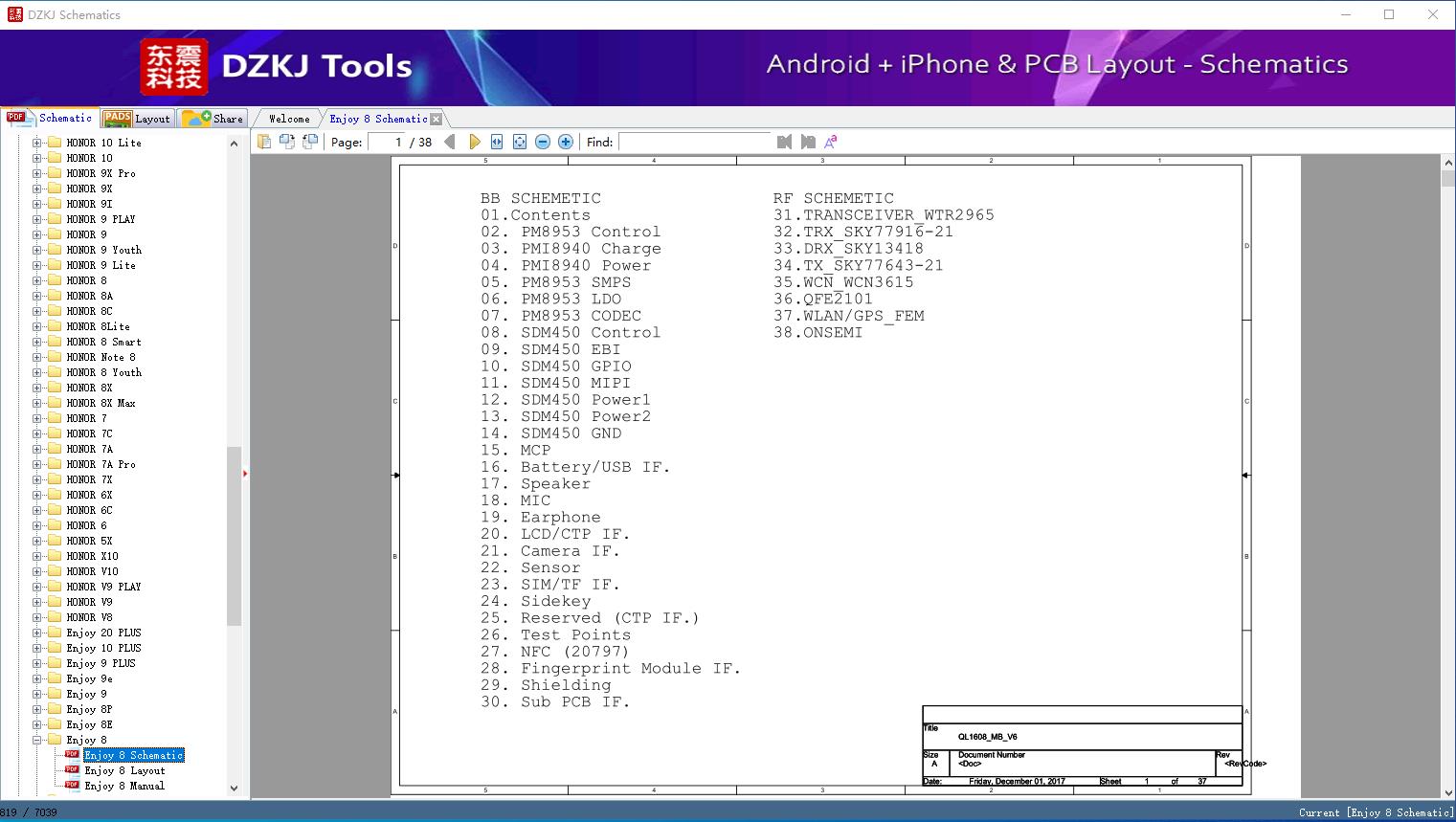The image size is (1456, 822).
Task: Click the DZKJ logo in the banner
Action: coord(174,66)
